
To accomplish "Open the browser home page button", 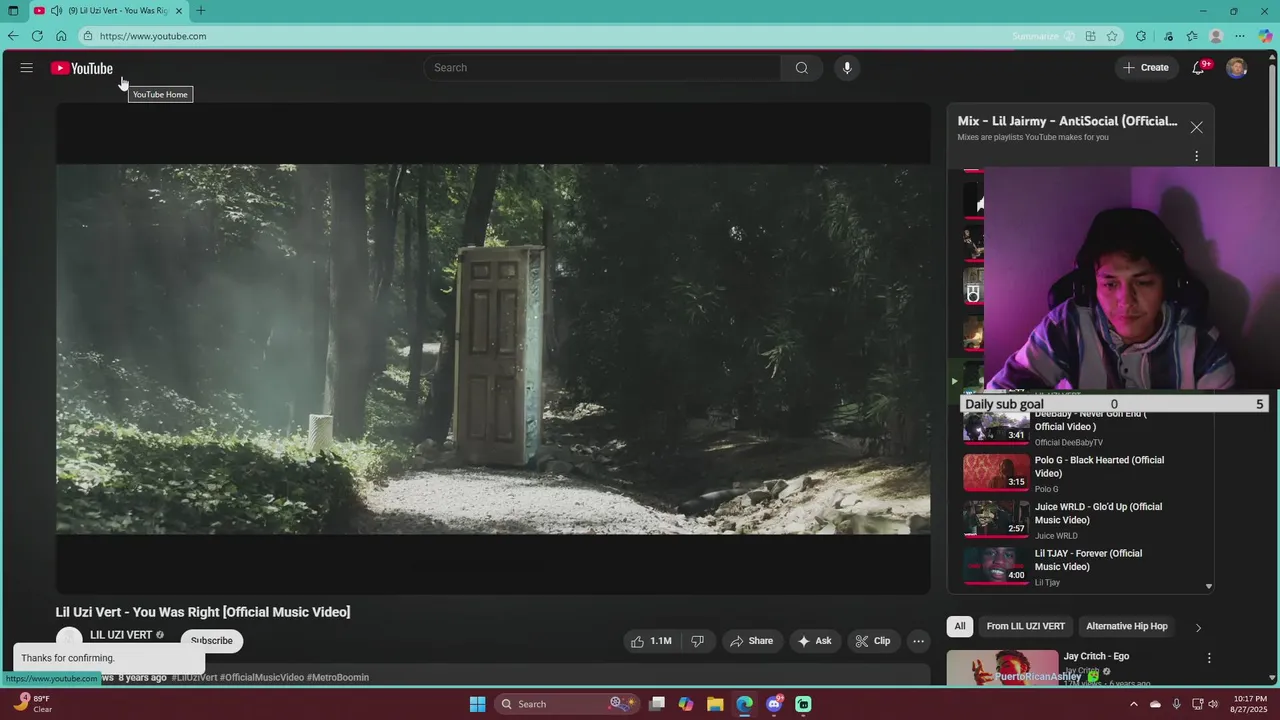I will pyautogui.click(x=61, y=36).
